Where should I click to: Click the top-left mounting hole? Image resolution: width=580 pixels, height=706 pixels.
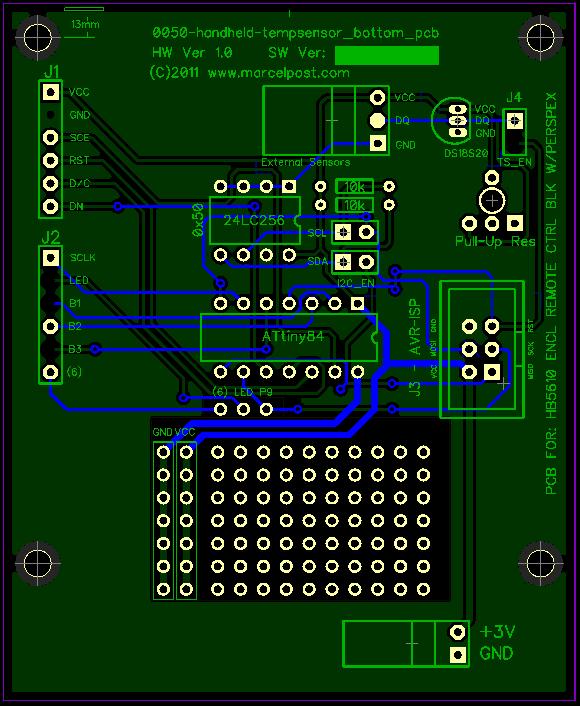pyautogui.click(x=37, y=37)
